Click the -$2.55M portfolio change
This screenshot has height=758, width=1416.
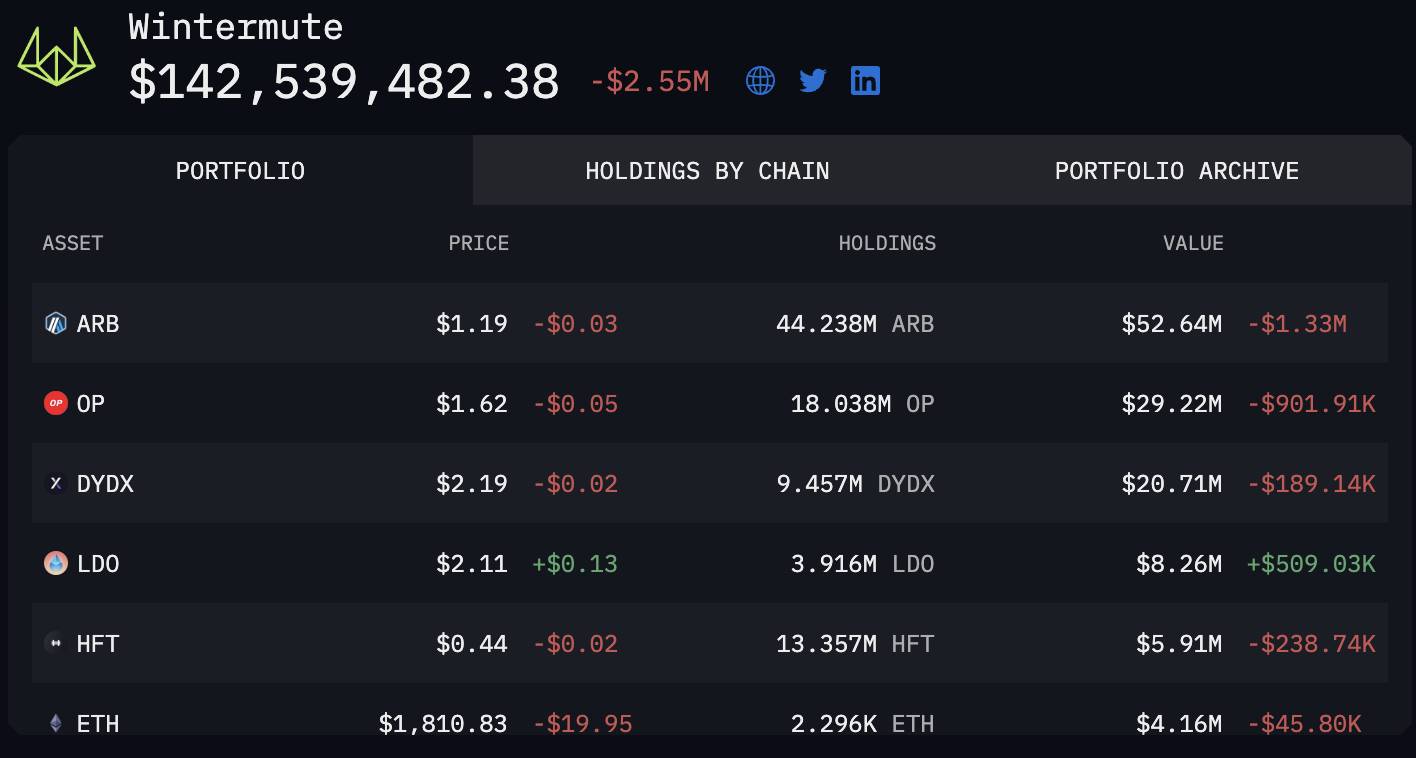tap(650, 82)
